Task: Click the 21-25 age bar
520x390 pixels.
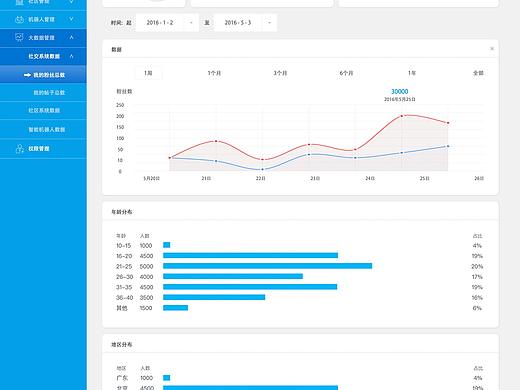Action: (267, 266)
